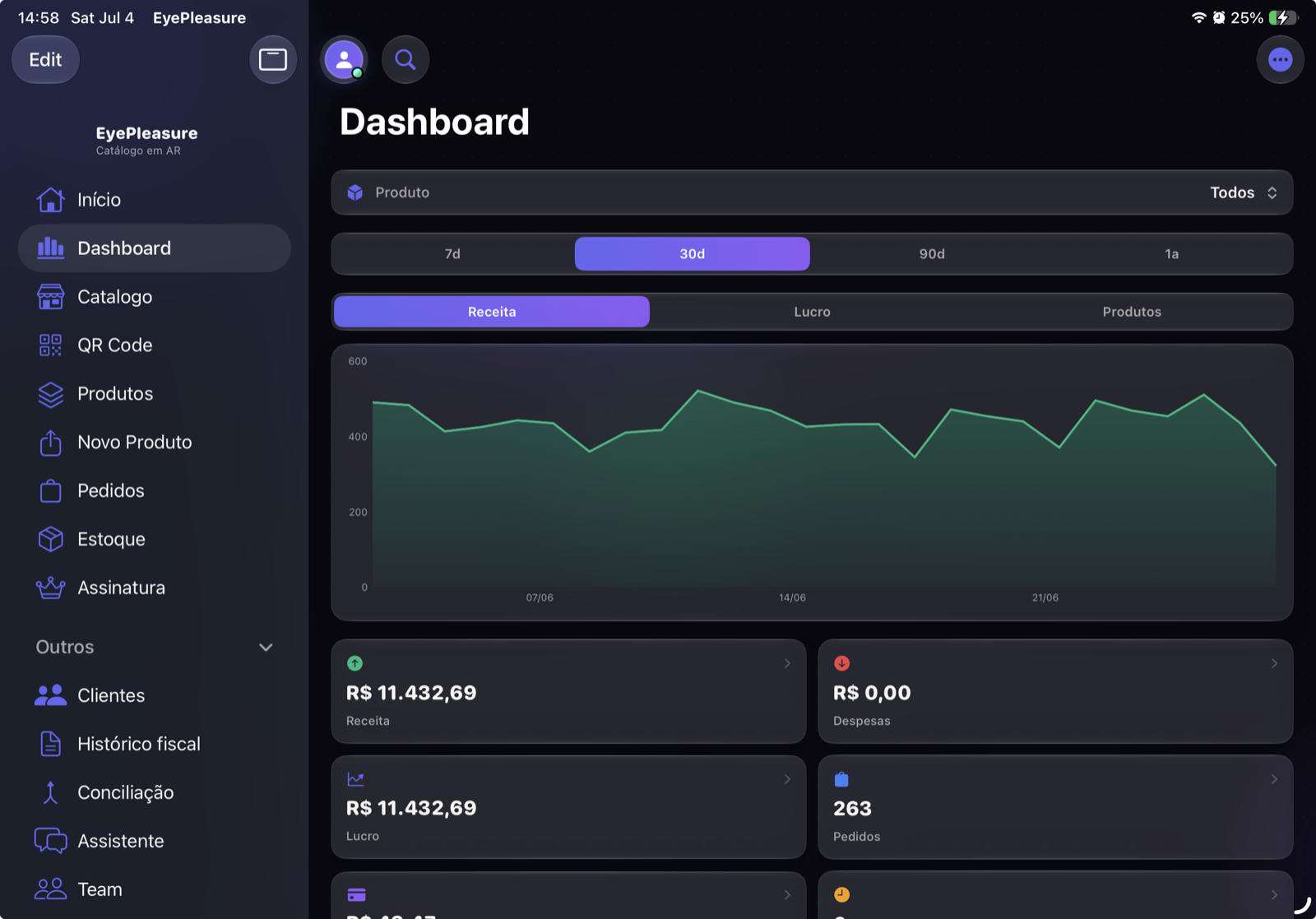Click the battery status indicator
The image size is (1316, 919).
point(1281,18)
